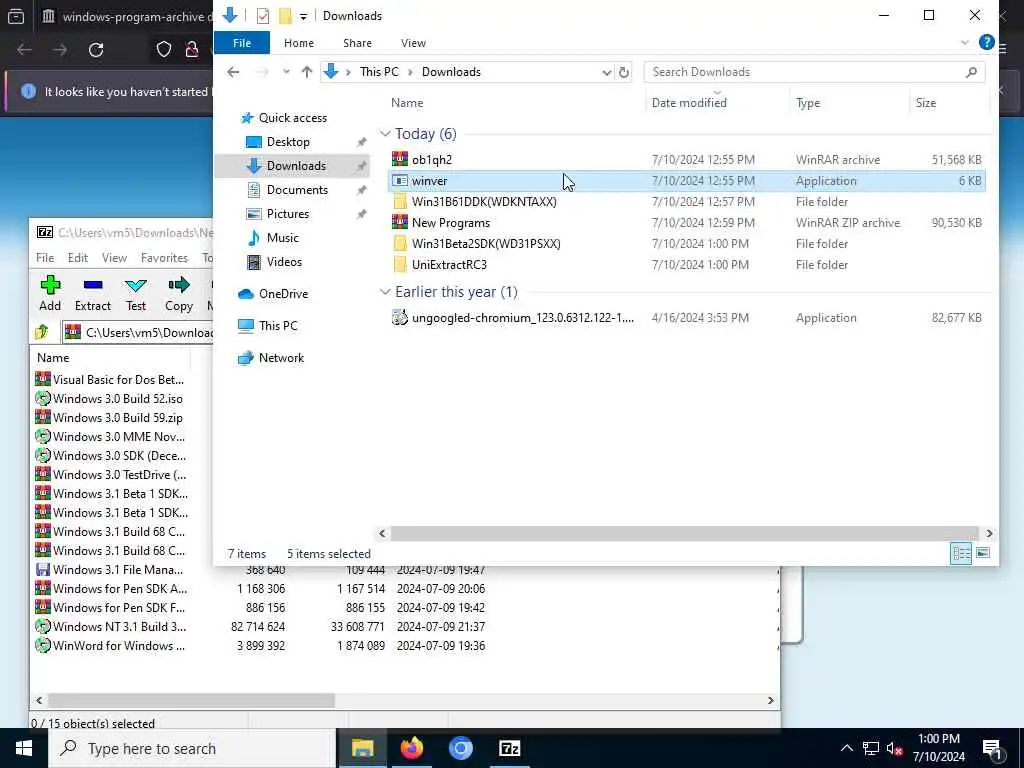Image resolution: width=1024 pixels, height=768 pixels.
Task: Click Explorer up-directory arrow
Action: [306, 72]
